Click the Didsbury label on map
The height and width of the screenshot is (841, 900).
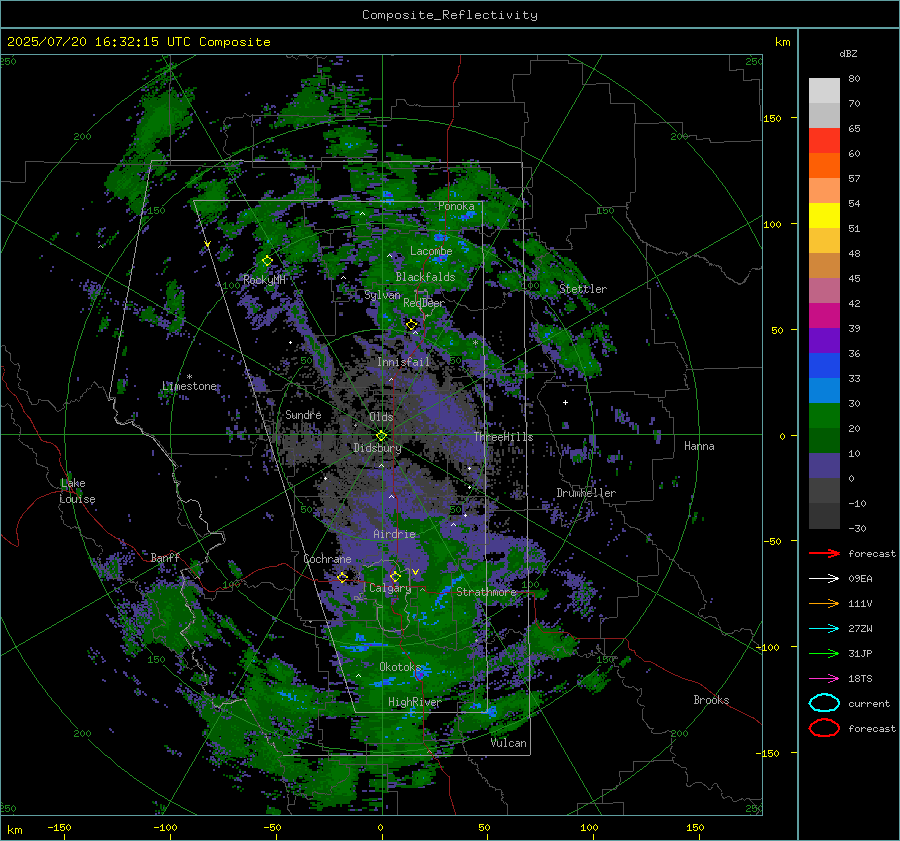pyautogui.click(x=377, y=448)
